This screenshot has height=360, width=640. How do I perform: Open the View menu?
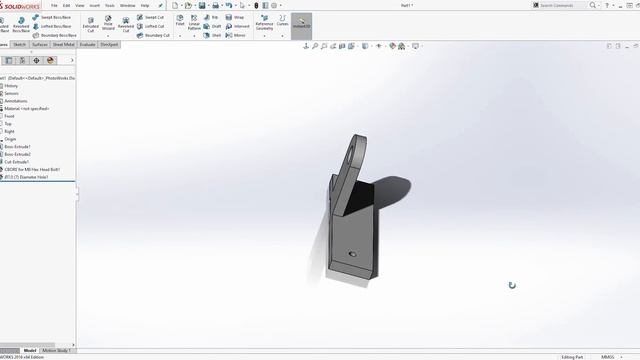[80, 6]
